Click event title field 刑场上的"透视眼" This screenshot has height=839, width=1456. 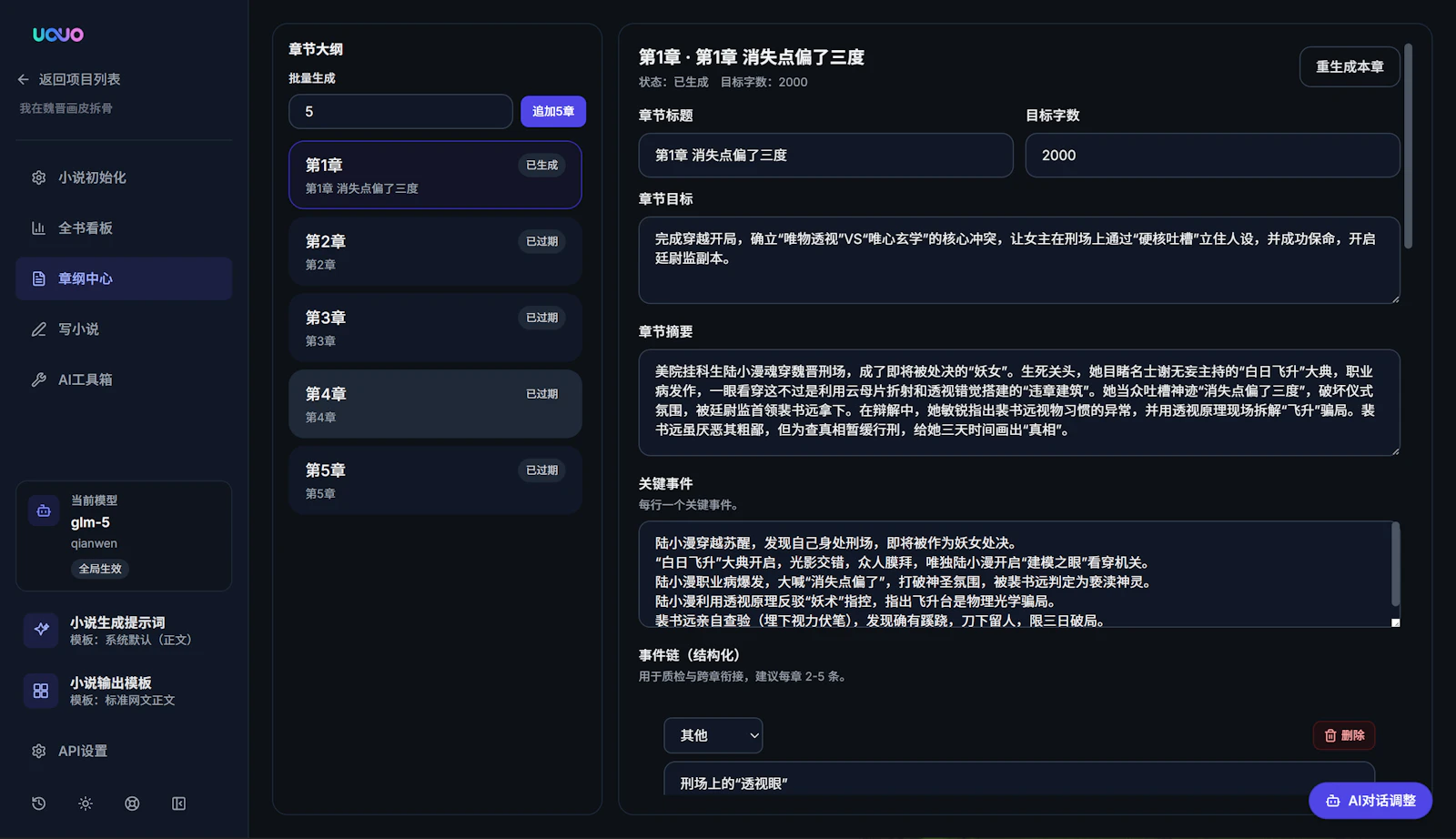(1019, 781)
